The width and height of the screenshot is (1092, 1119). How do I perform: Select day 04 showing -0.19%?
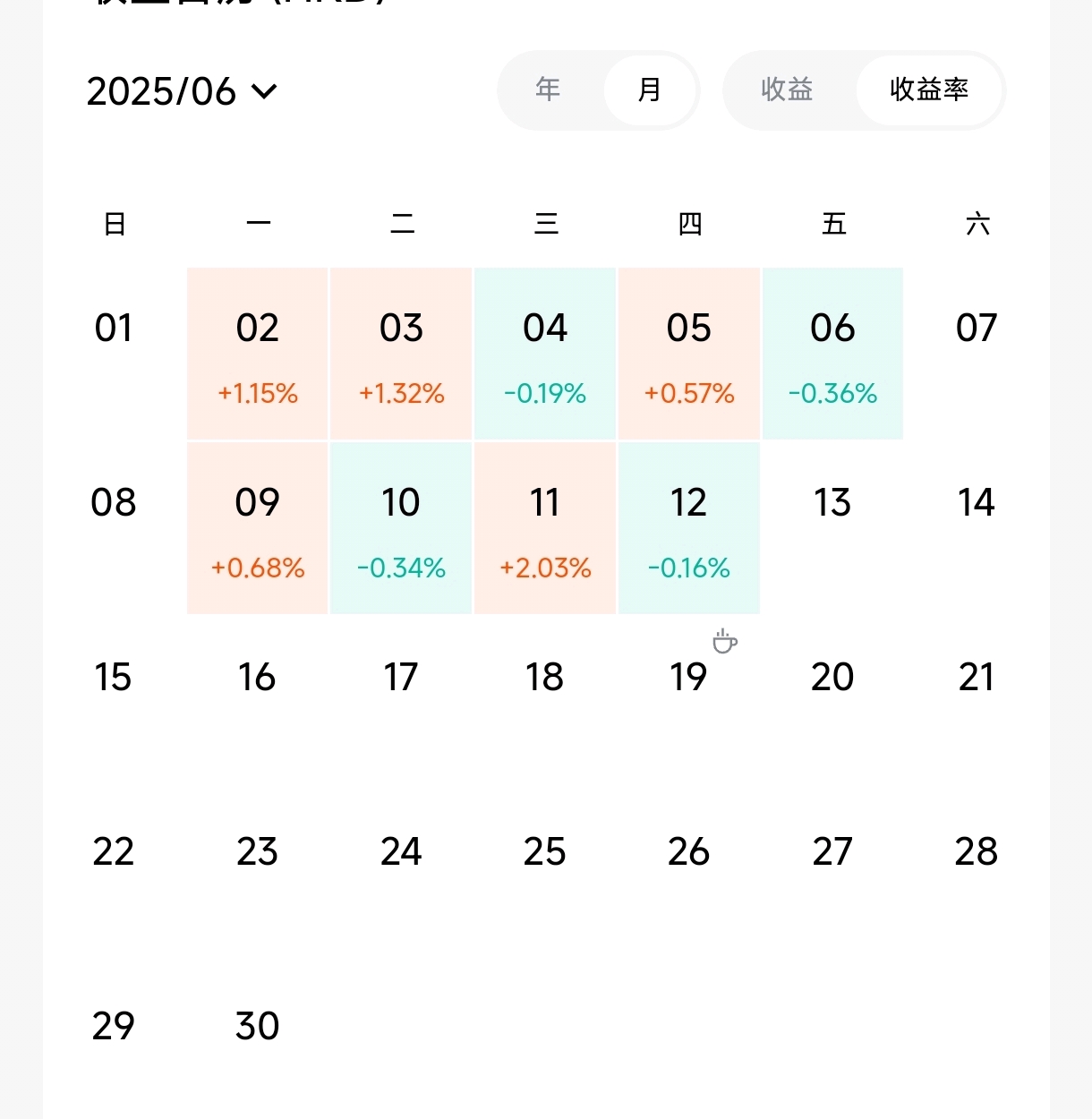click(545, 354)
